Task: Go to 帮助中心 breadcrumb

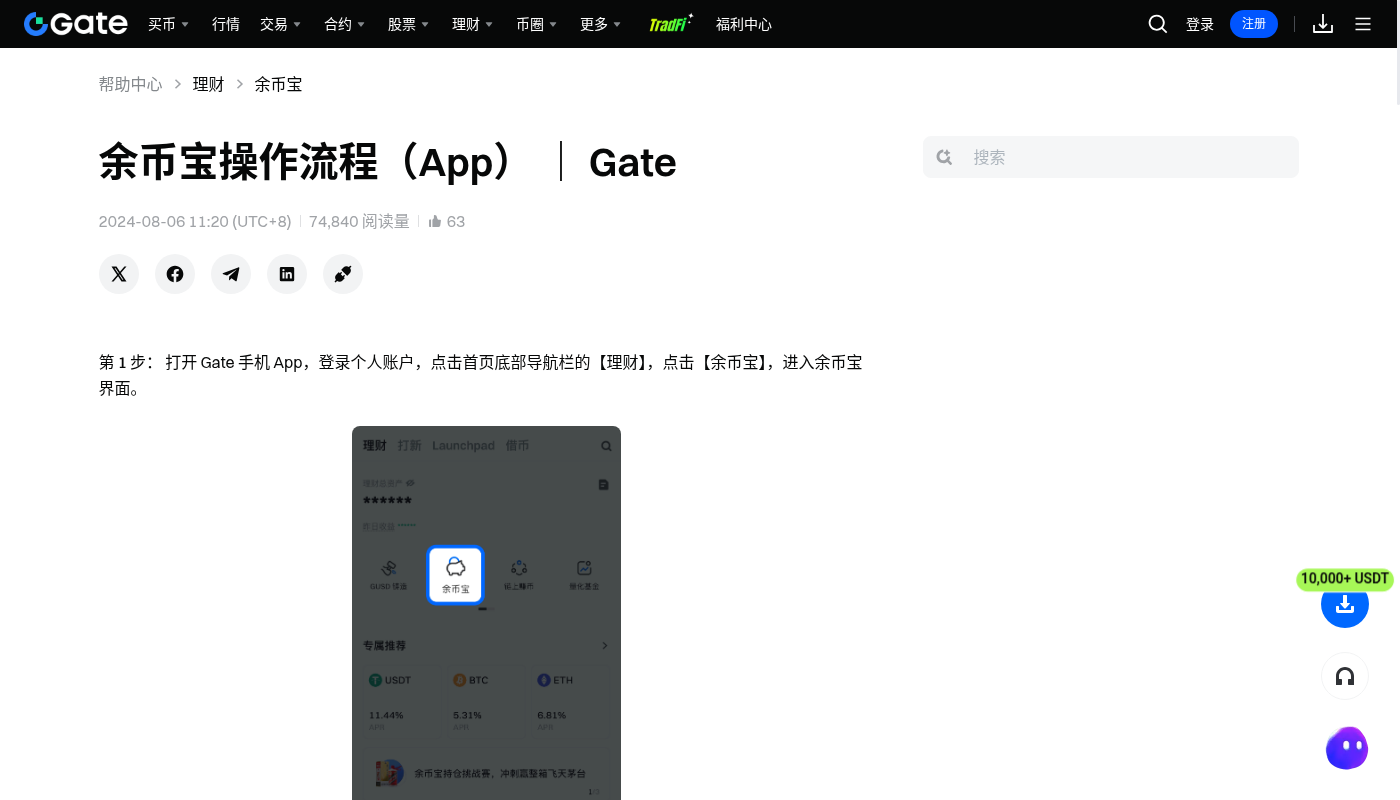Action: click(130, 84)
